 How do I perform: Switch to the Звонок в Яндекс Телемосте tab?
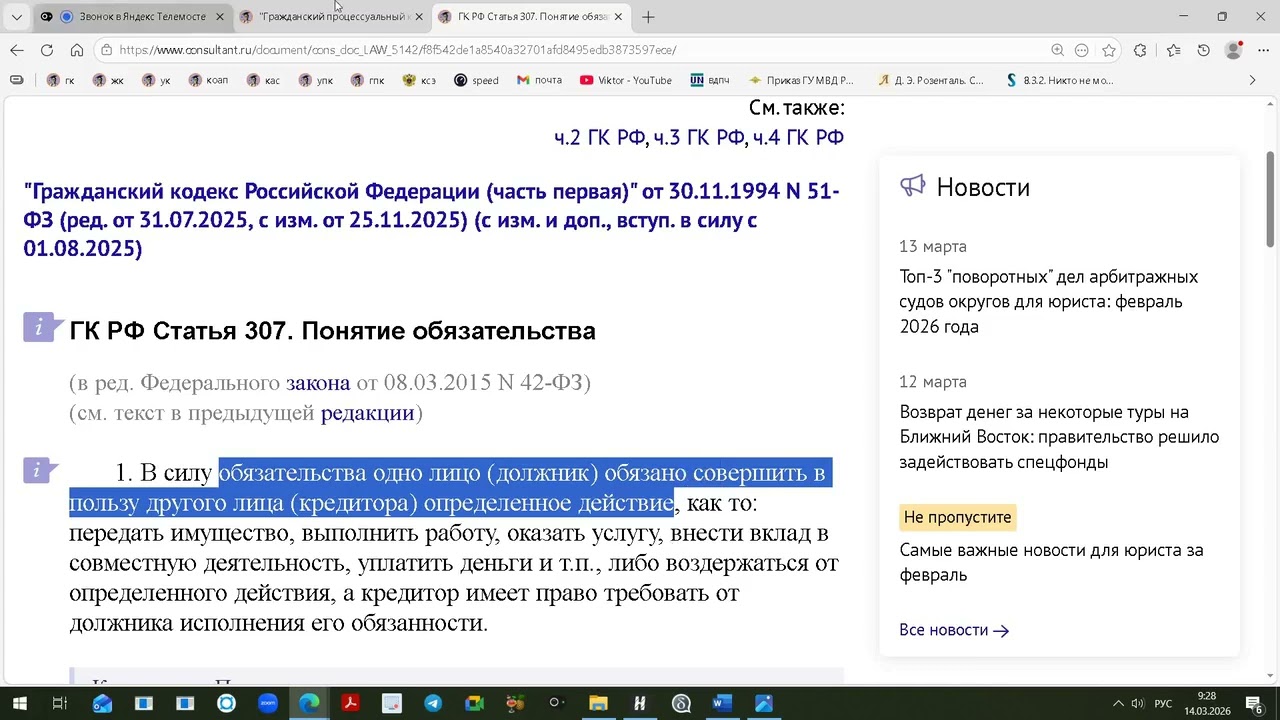(x=131, y=17)
